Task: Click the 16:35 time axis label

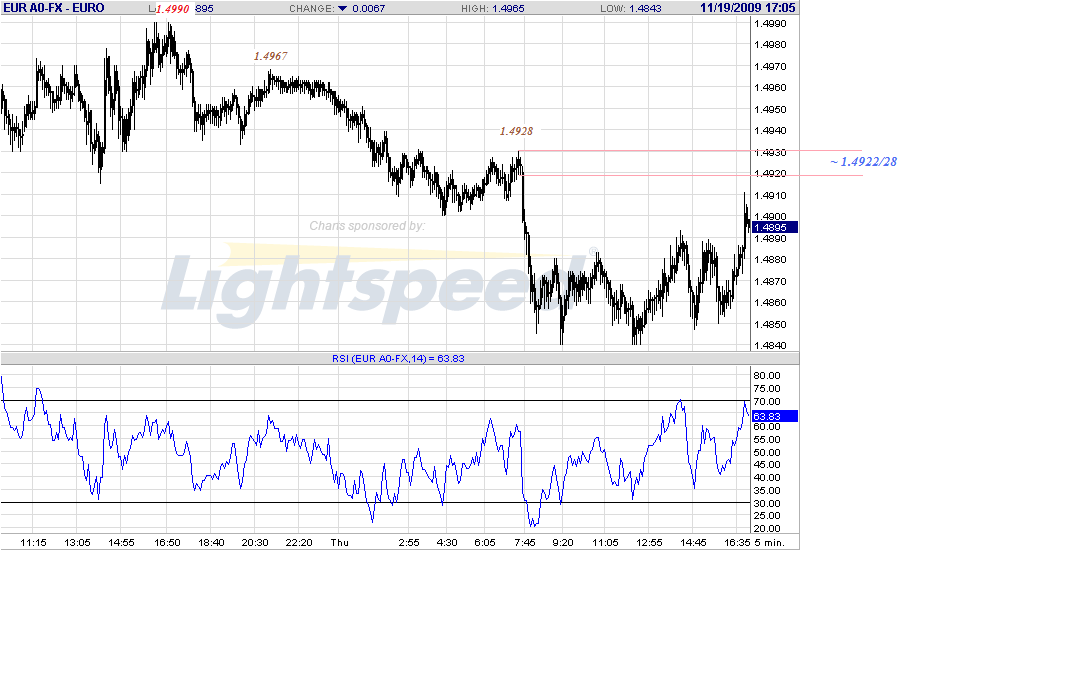Action: [x=738, y=543]
